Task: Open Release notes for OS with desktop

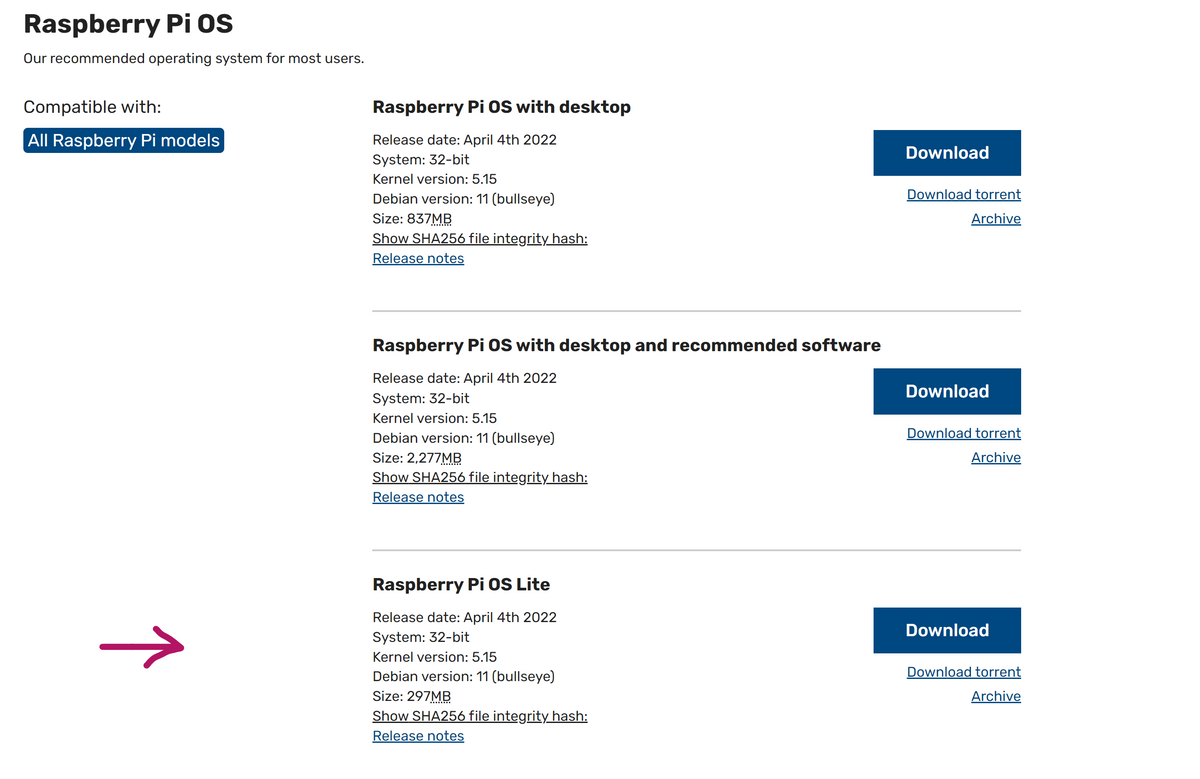Action: [418, 259]
